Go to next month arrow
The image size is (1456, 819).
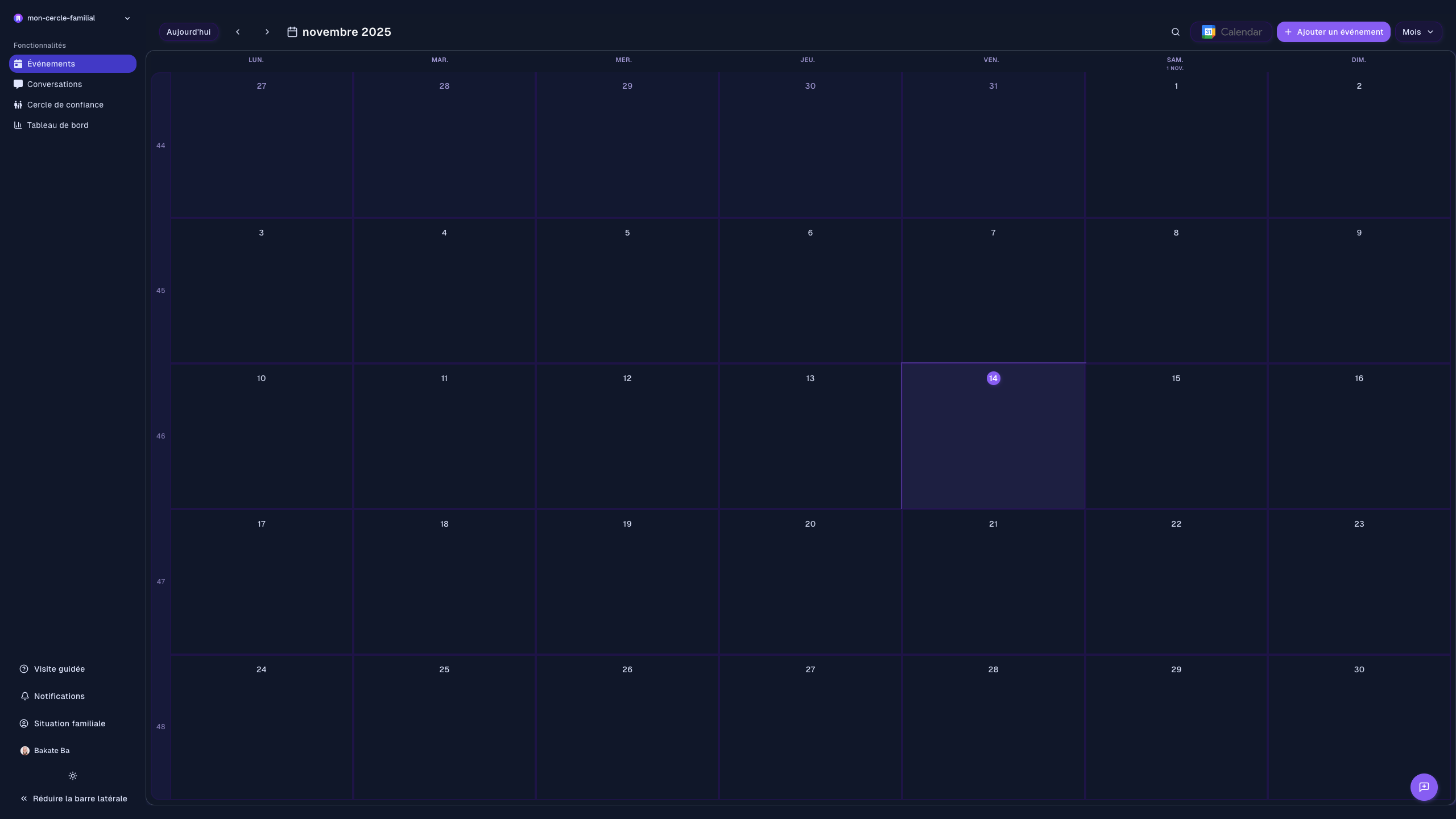267,32
